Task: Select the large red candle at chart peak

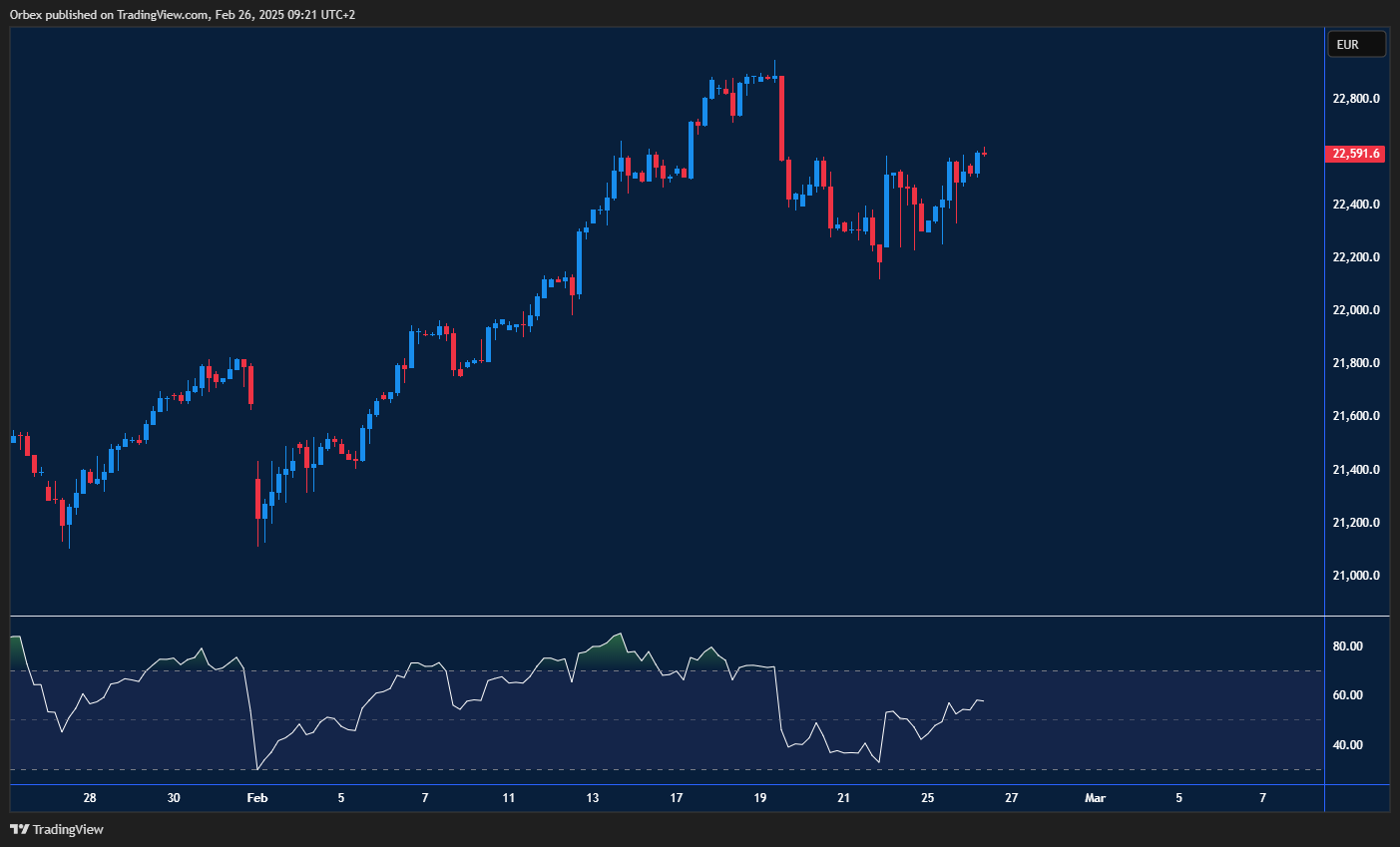Action: pos(781,118)
